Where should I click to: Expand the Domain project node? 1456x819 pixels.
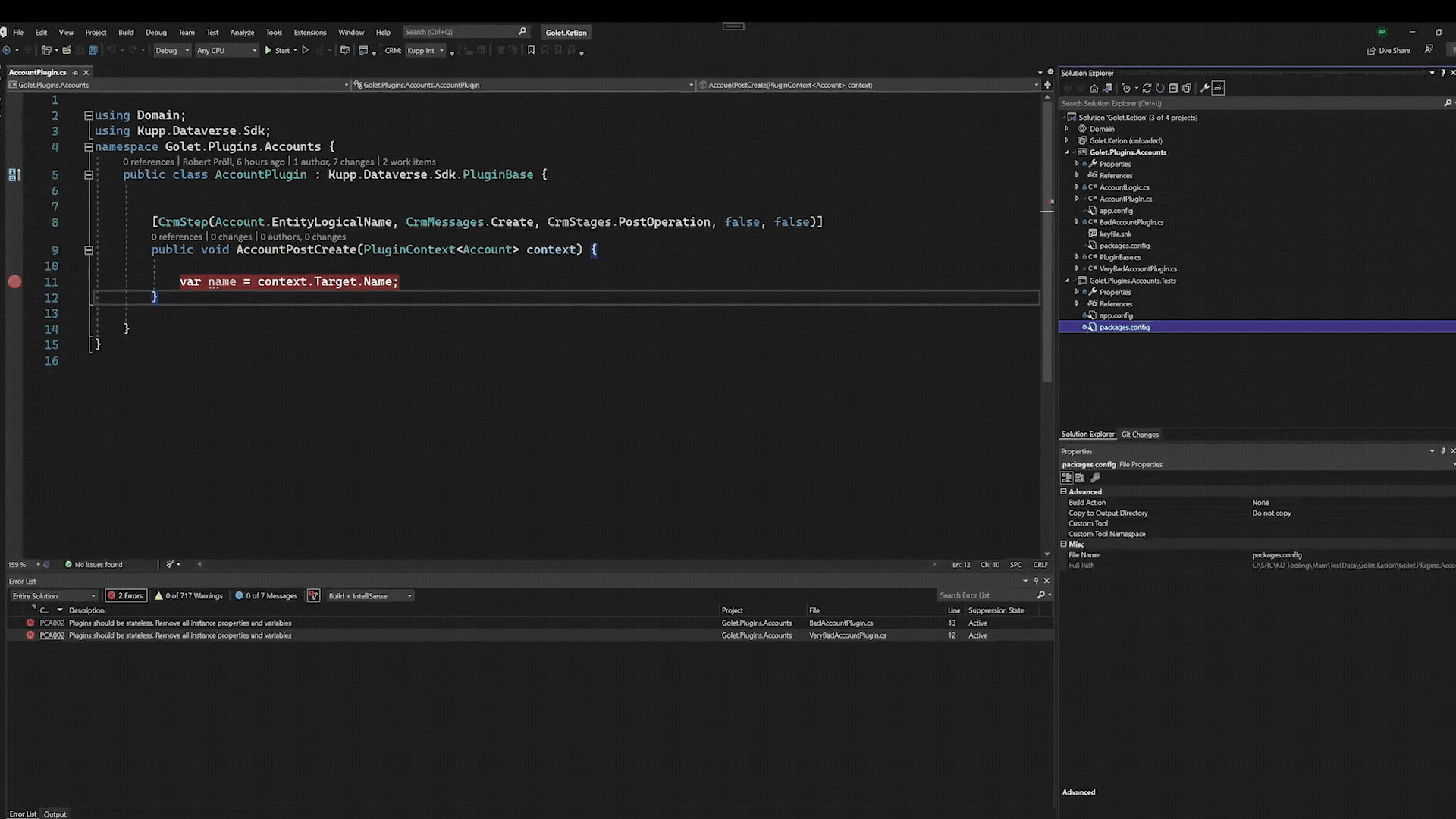(1067, 129)
